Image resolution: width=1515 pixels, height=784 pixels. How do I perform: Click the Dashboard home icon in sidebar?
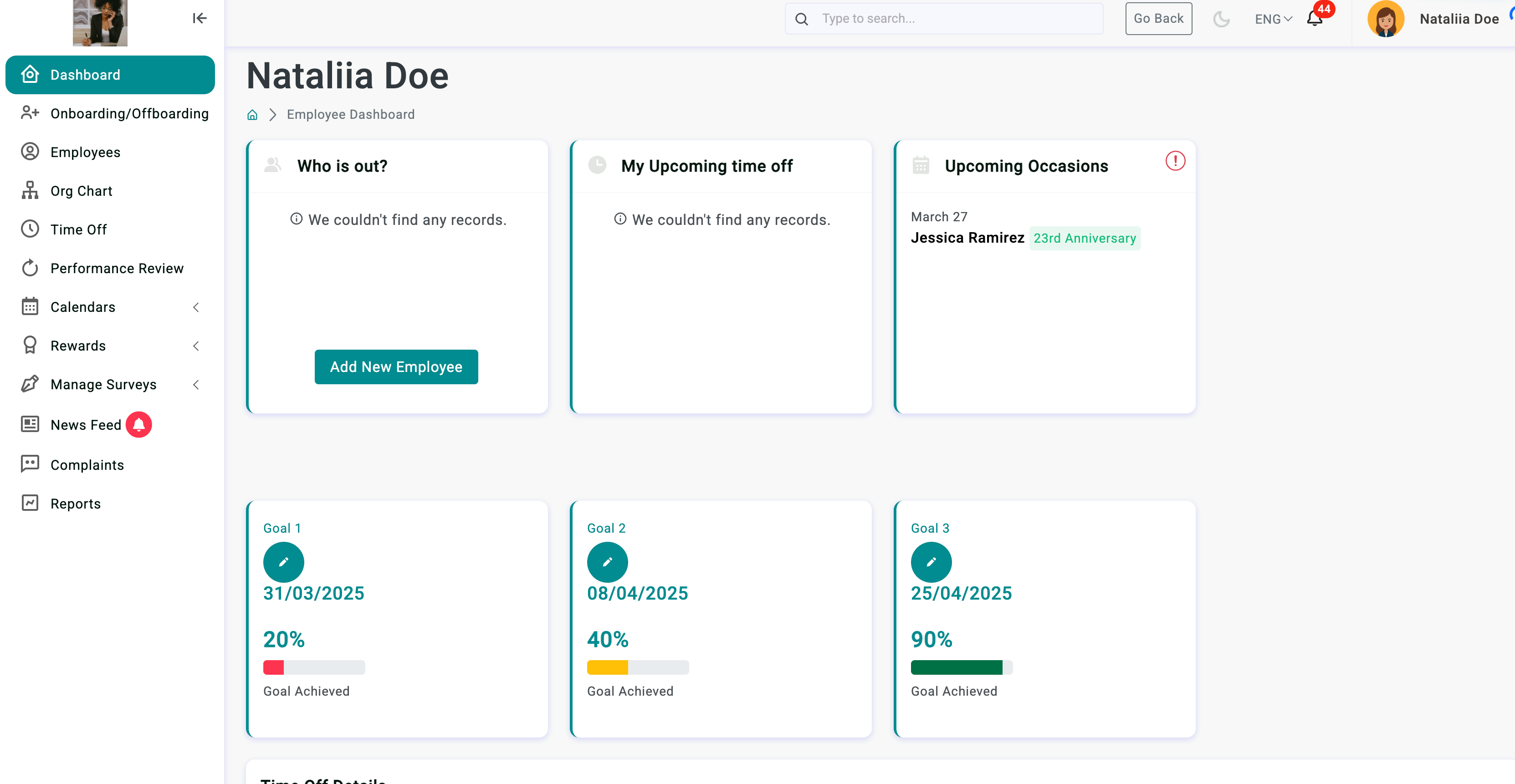click(x=30, y=75)
